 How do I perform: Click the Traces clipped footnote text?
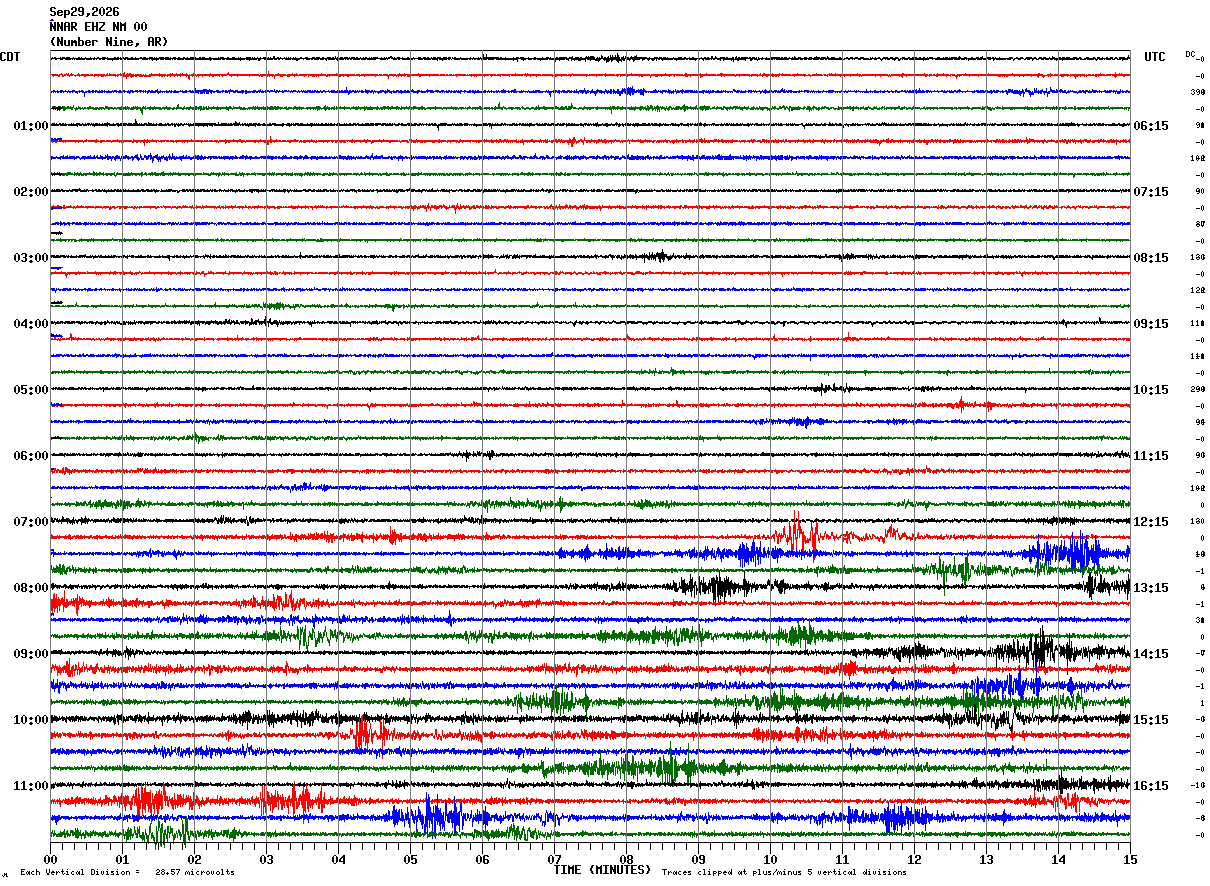click(784, 872)
